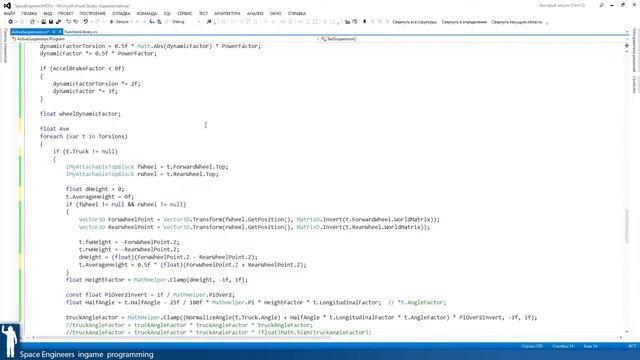Click Свернуть в определения button
640x360 pixels.
pos(464,22)
